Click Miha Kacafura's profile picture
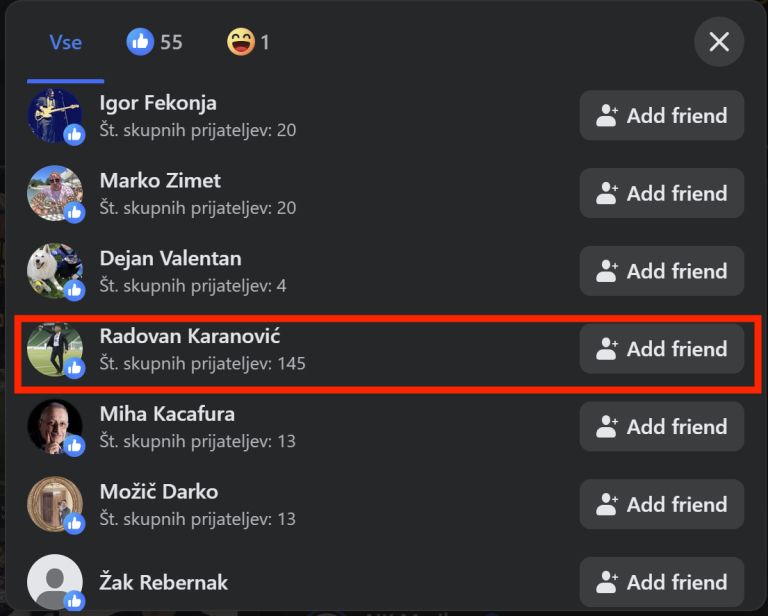Image resolution: width=768 pixels, height=616 pixels. coord(55,427)
